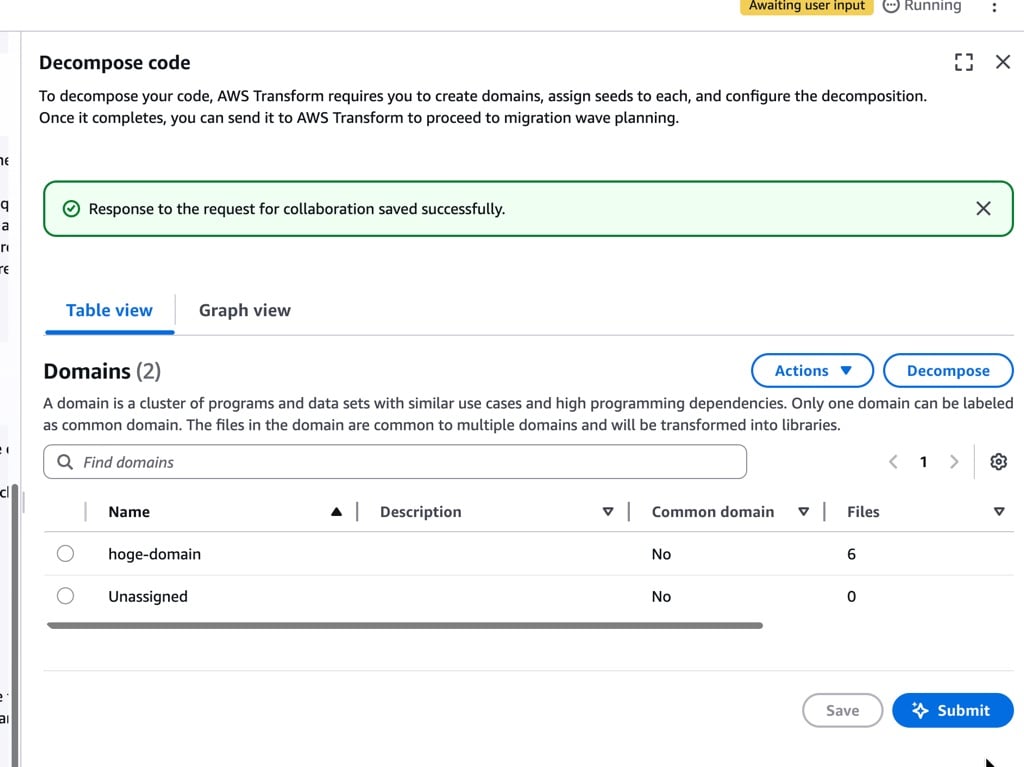
Task: Select the hoge-domain radio button
Action: click(65, 554)
